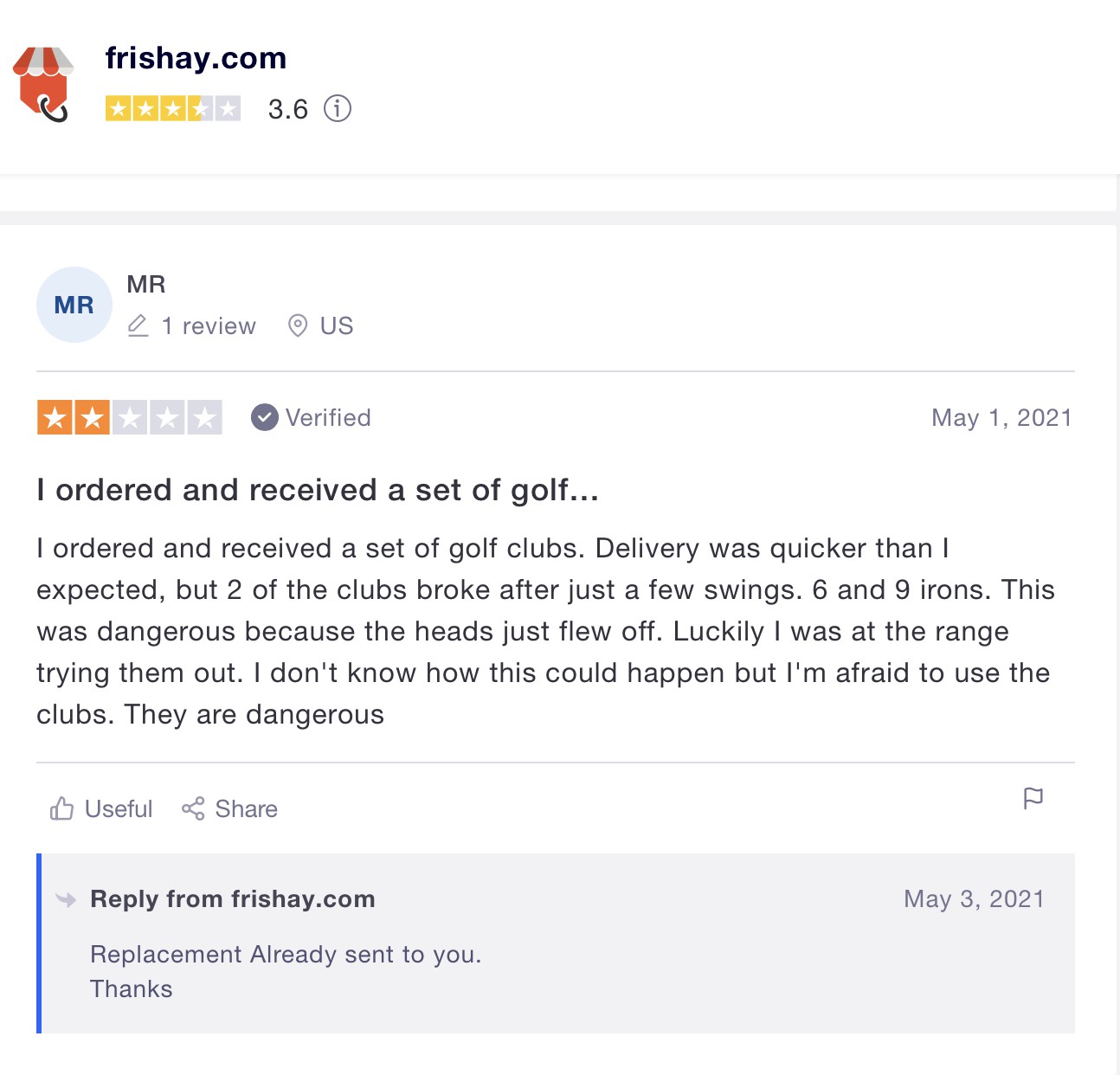Click the May 1, 2021 review date
This screenshot has width=1120, height=1075.
(x=1001, y=418)
